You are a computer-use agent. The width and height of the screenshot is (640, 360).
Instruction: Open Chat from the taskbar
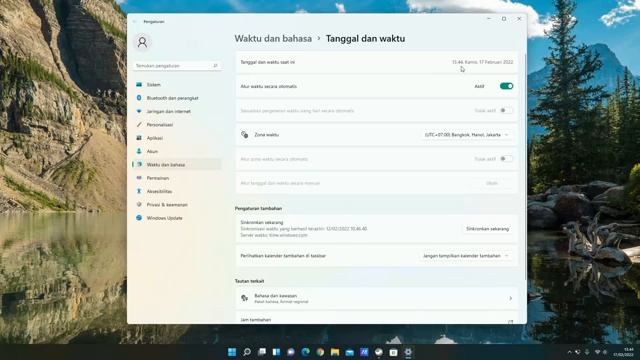coord(291,352)
